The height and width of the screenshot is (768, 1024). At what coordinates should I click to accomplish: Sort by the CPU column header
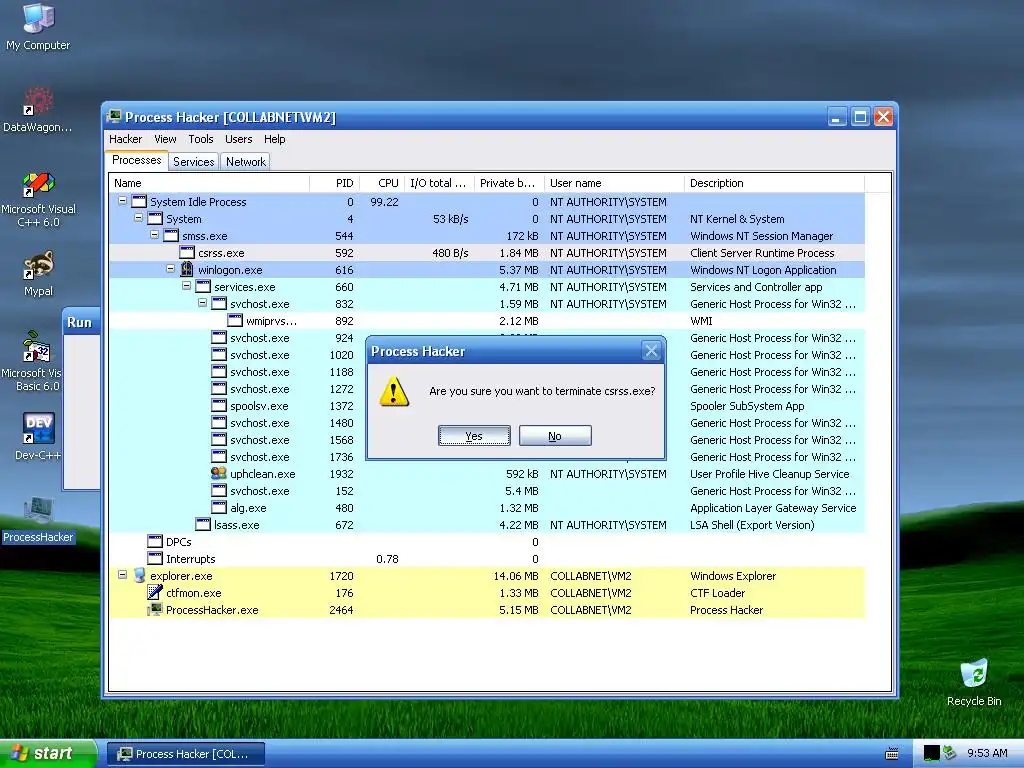tap(381, 183)
